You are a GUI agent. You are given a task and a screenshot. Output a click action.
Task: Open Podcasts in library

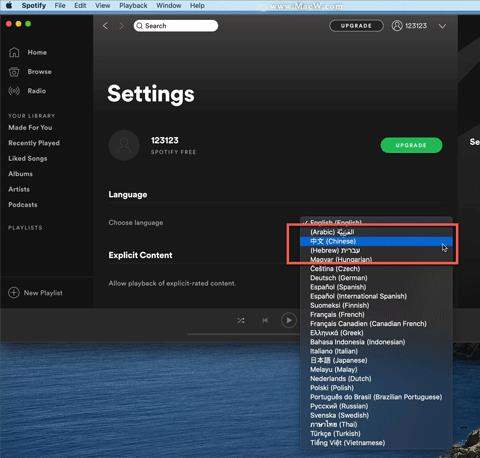coord(23,204)
